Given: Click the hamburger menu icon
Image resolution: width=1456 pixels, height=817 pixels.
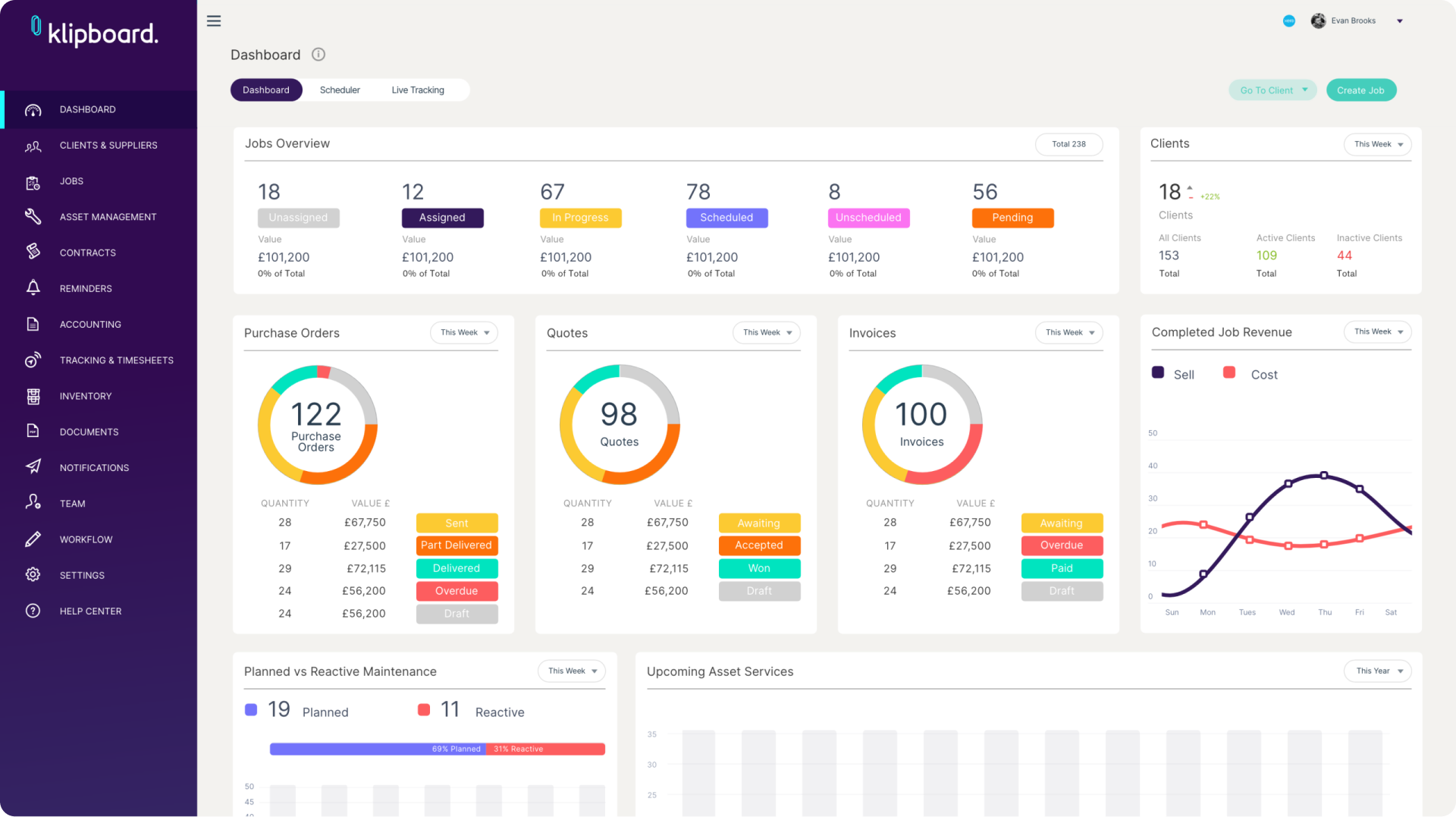Looking at the screenshot, I should (x=214, y=21).
